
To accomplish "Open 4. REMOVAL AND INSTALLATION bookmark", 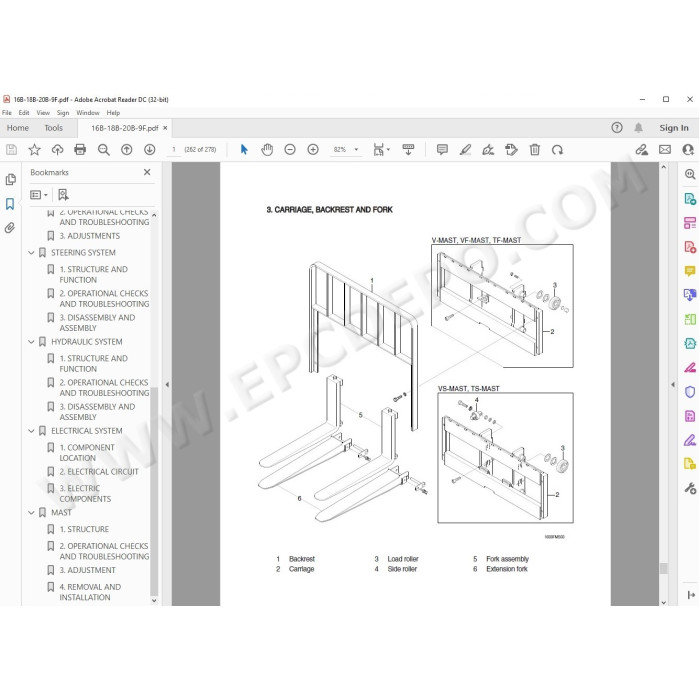I will 90,592.
